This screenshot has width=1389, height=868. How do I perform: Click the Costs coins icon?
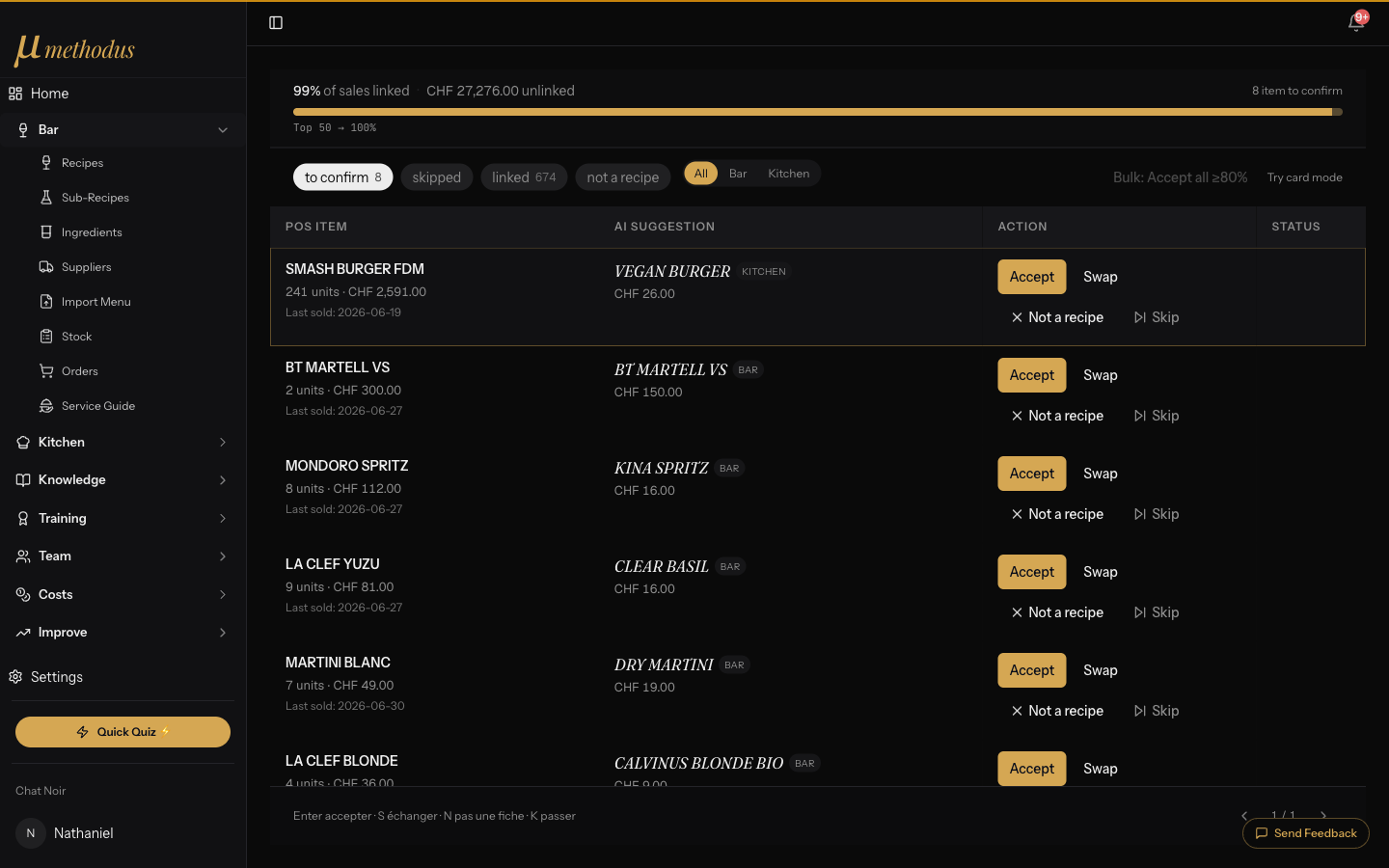(23, 594)
